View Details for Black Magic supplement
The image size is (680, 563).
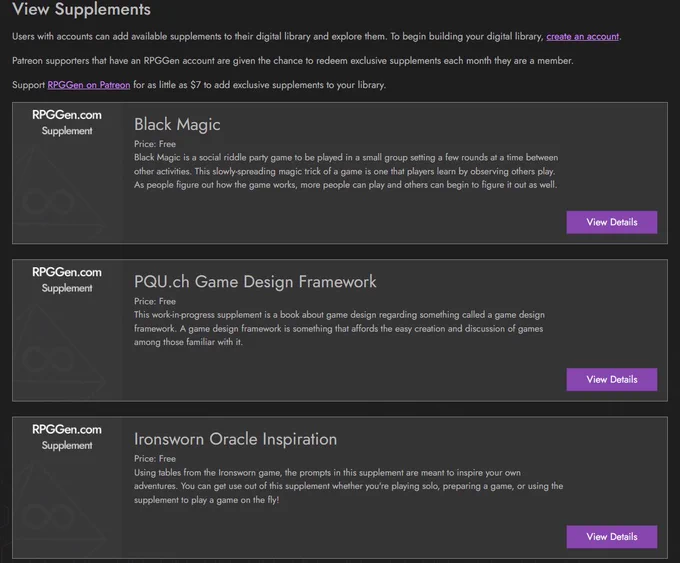[611, 222]
